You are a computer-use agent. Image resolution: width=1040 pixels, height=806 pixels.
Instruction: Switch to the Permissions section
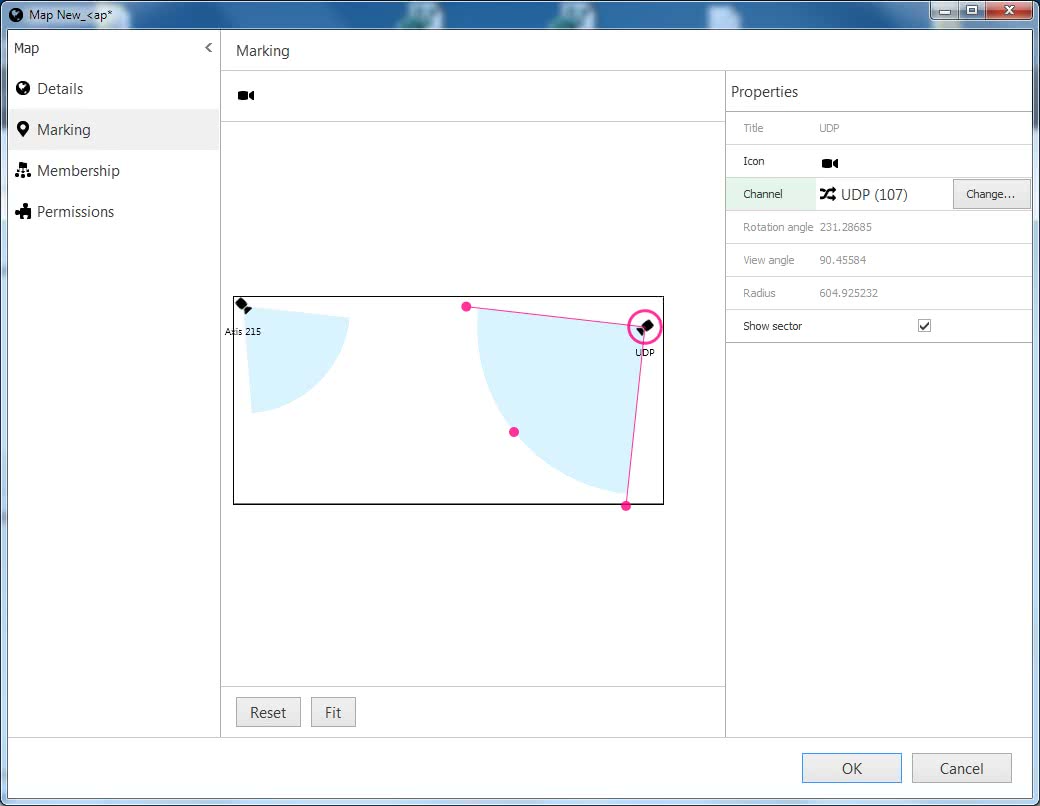pos(75,212)
